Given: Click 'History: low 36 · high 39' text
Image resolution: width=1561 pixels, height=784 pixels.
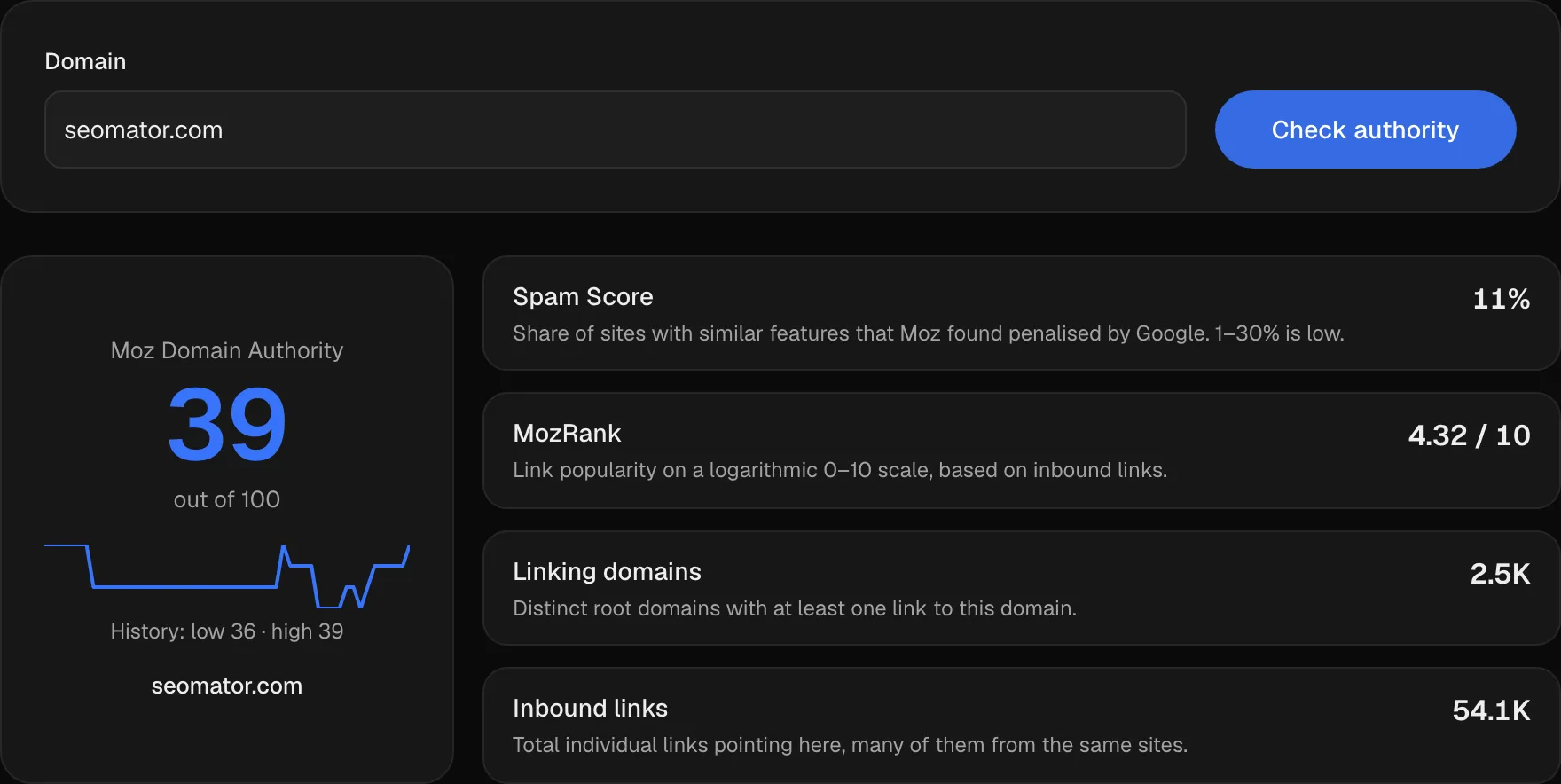Looking at the screenshot, I should click(227, 631).
